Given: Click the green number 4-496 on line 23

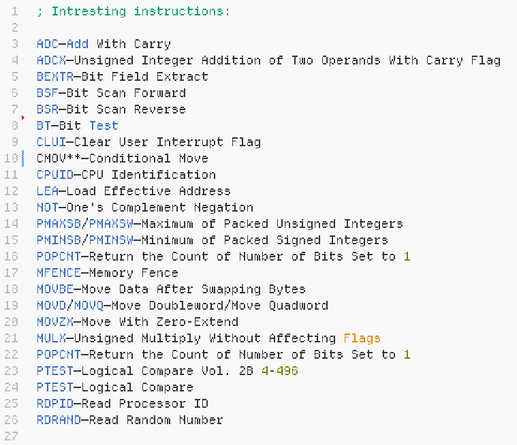Looking at the screenshot, I should click(280, 371).
